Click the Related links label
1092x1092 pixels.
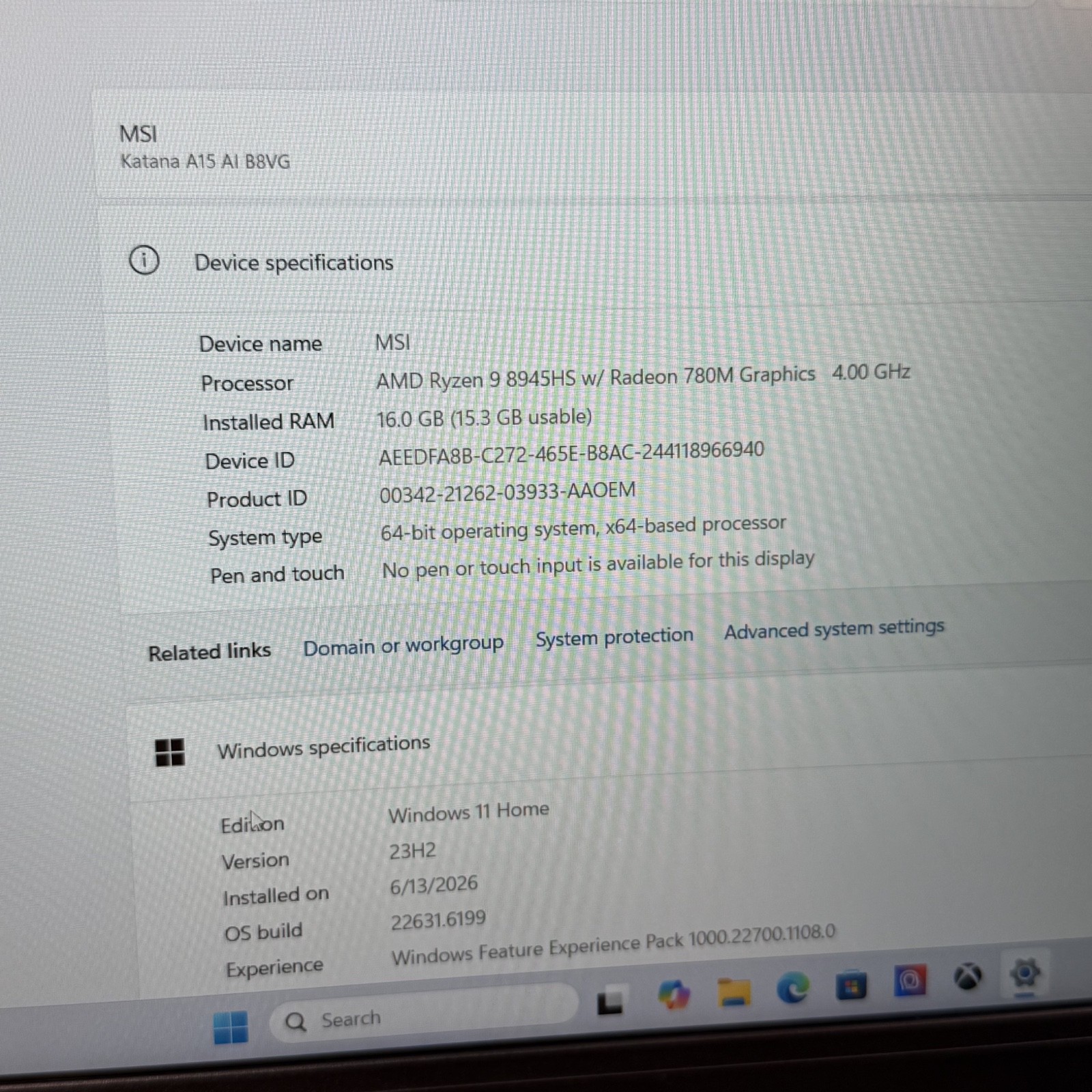tap(210, 652)
